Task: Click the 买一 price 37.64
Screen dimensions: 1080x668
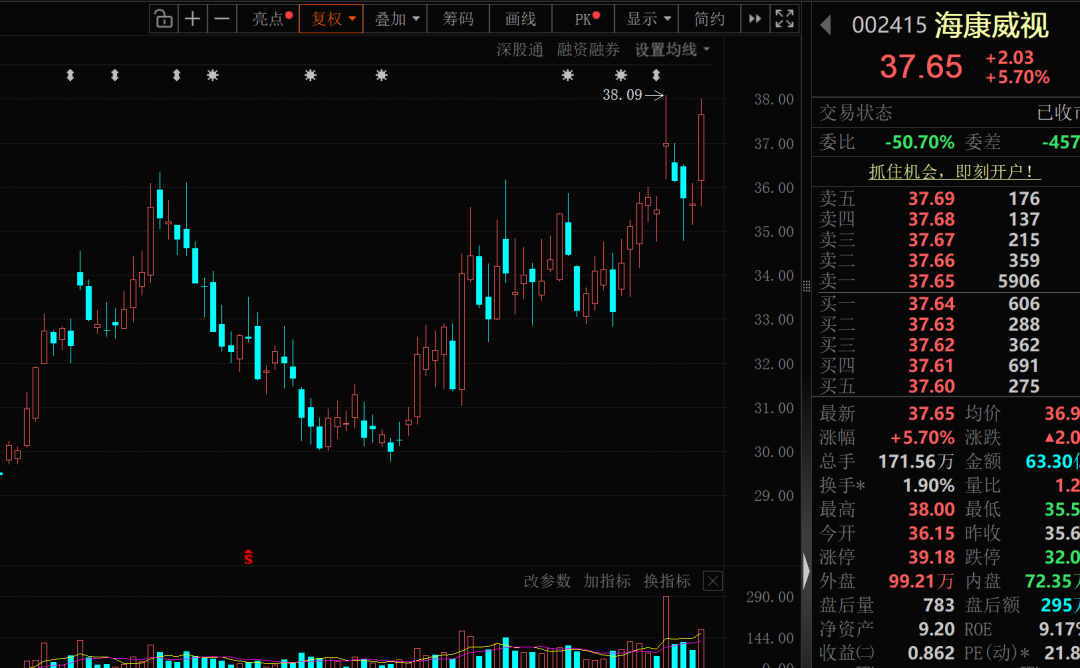Action: click(931, 304)
